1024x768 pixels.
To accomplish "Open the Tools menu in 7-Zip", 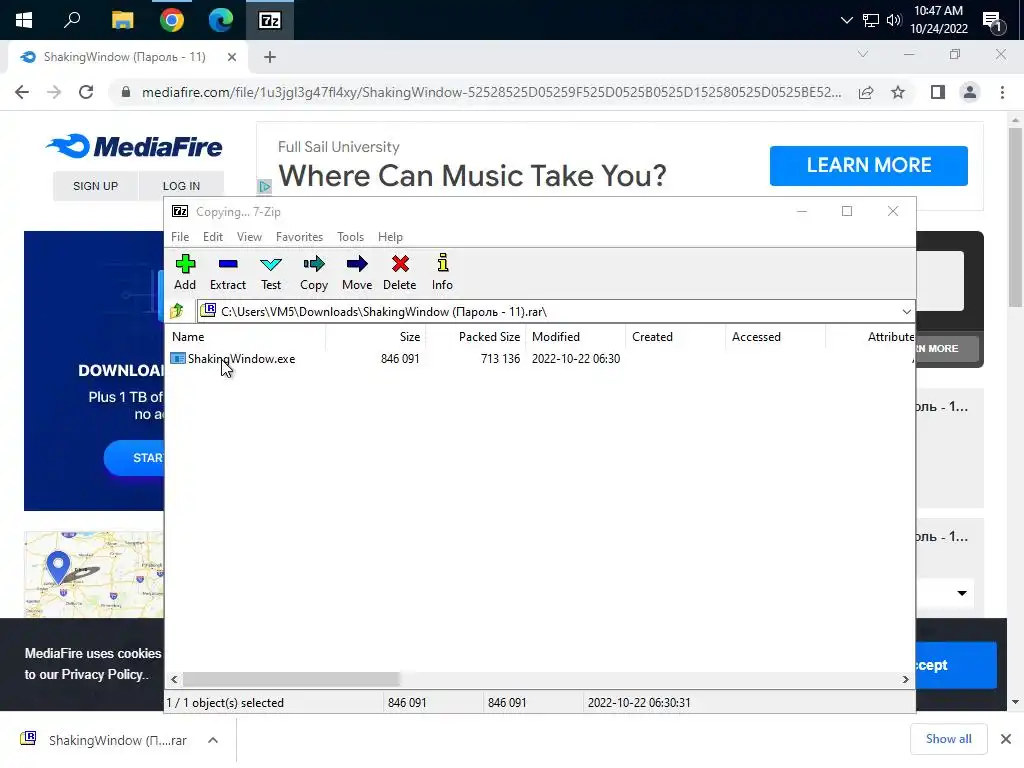I will coord(351,236).
